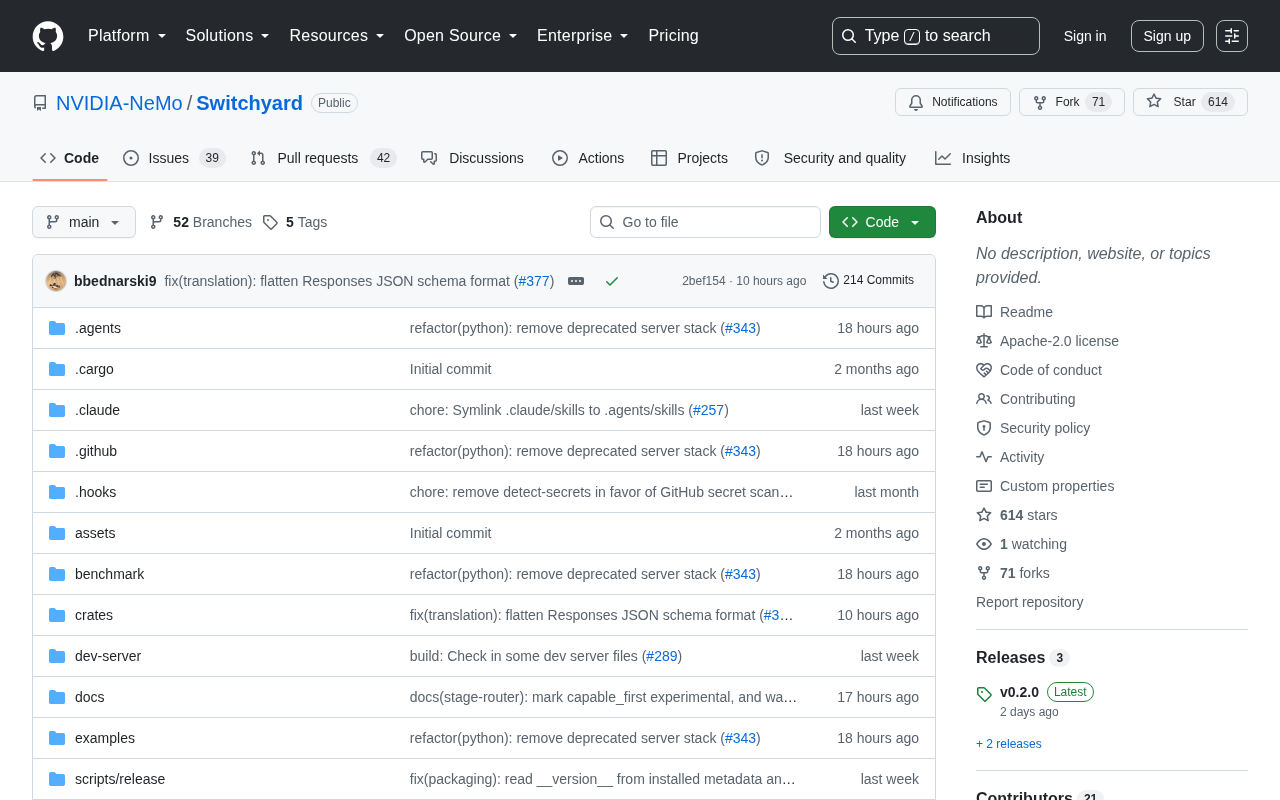Click the .github folder icon
This screenshot has height=800, width=1280.
click(57, 451)
